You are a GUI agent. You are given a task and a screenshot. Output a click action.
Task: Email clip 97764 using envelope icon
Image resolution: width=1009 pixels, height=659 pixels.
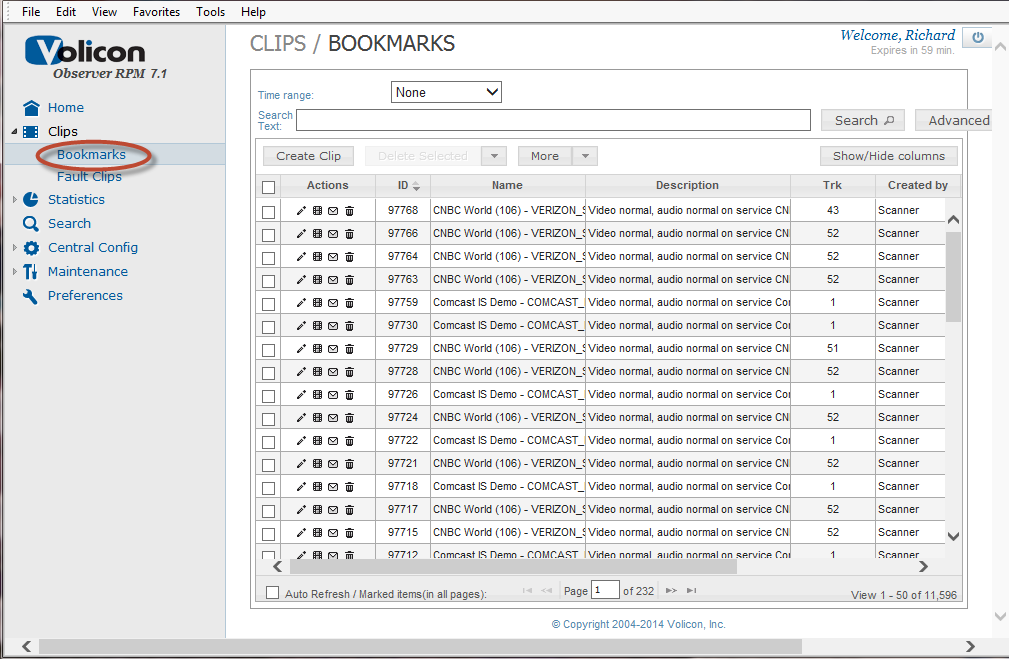coord(333,257)
